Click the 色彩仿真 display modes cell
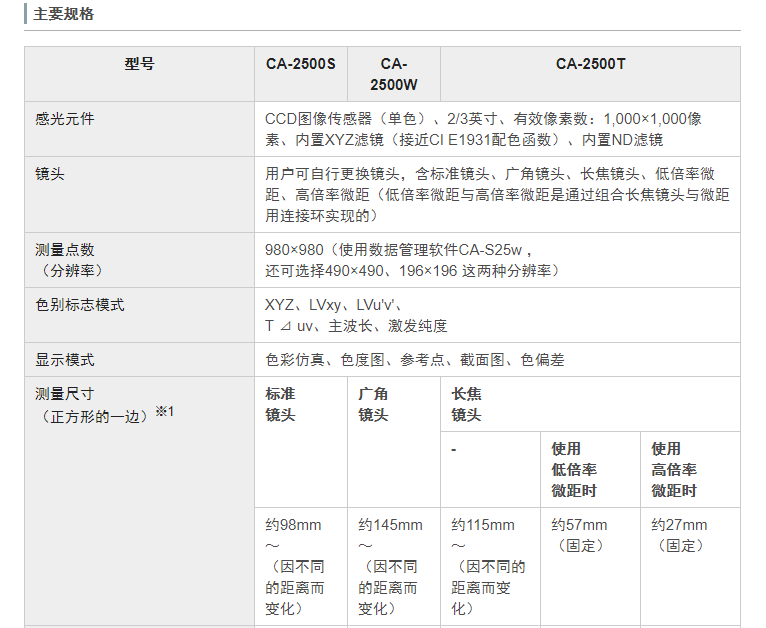Viewport: 766px width, 628px height. coord(497,359)
